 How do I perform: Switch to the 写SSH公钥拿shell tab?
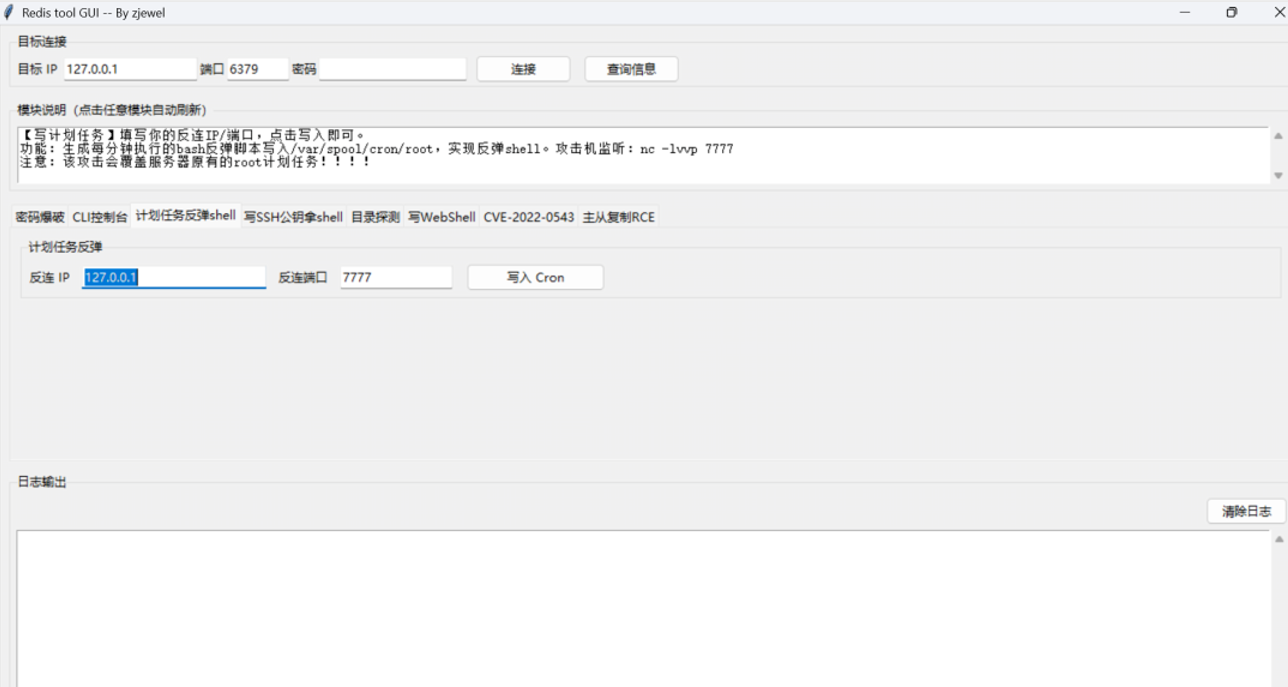294,217
